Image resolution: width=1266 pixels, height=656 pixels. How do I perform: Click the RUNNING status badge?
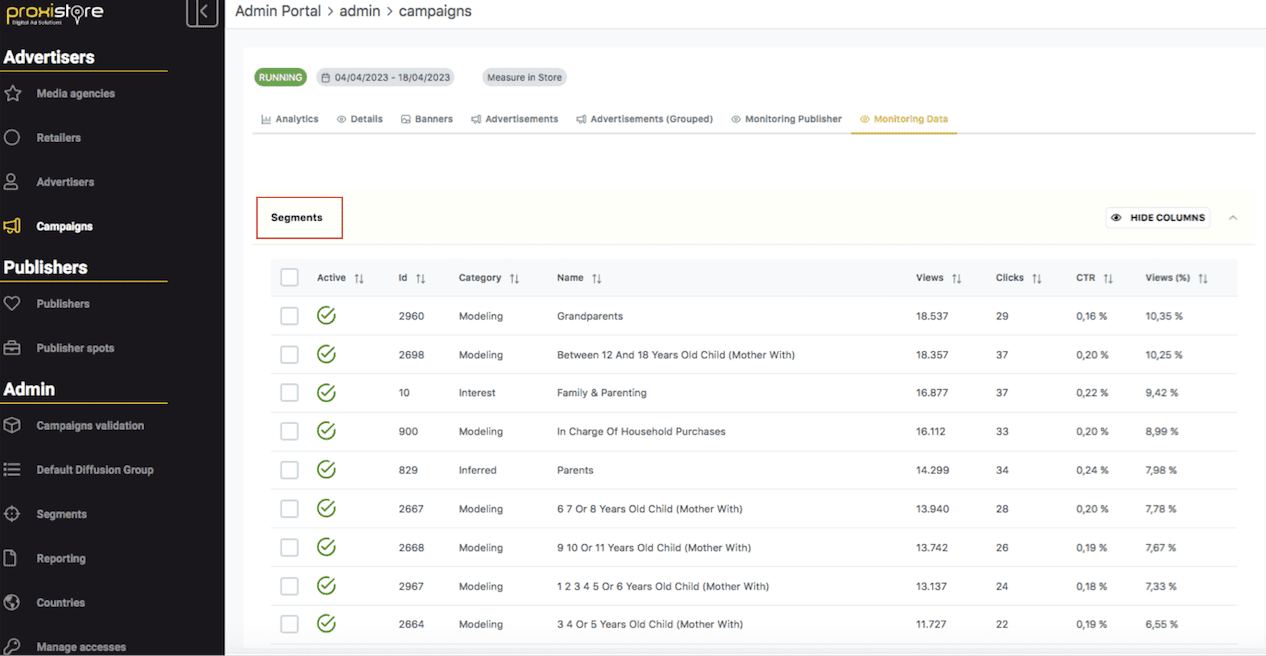pyautogui.click(x=282, y=77)
